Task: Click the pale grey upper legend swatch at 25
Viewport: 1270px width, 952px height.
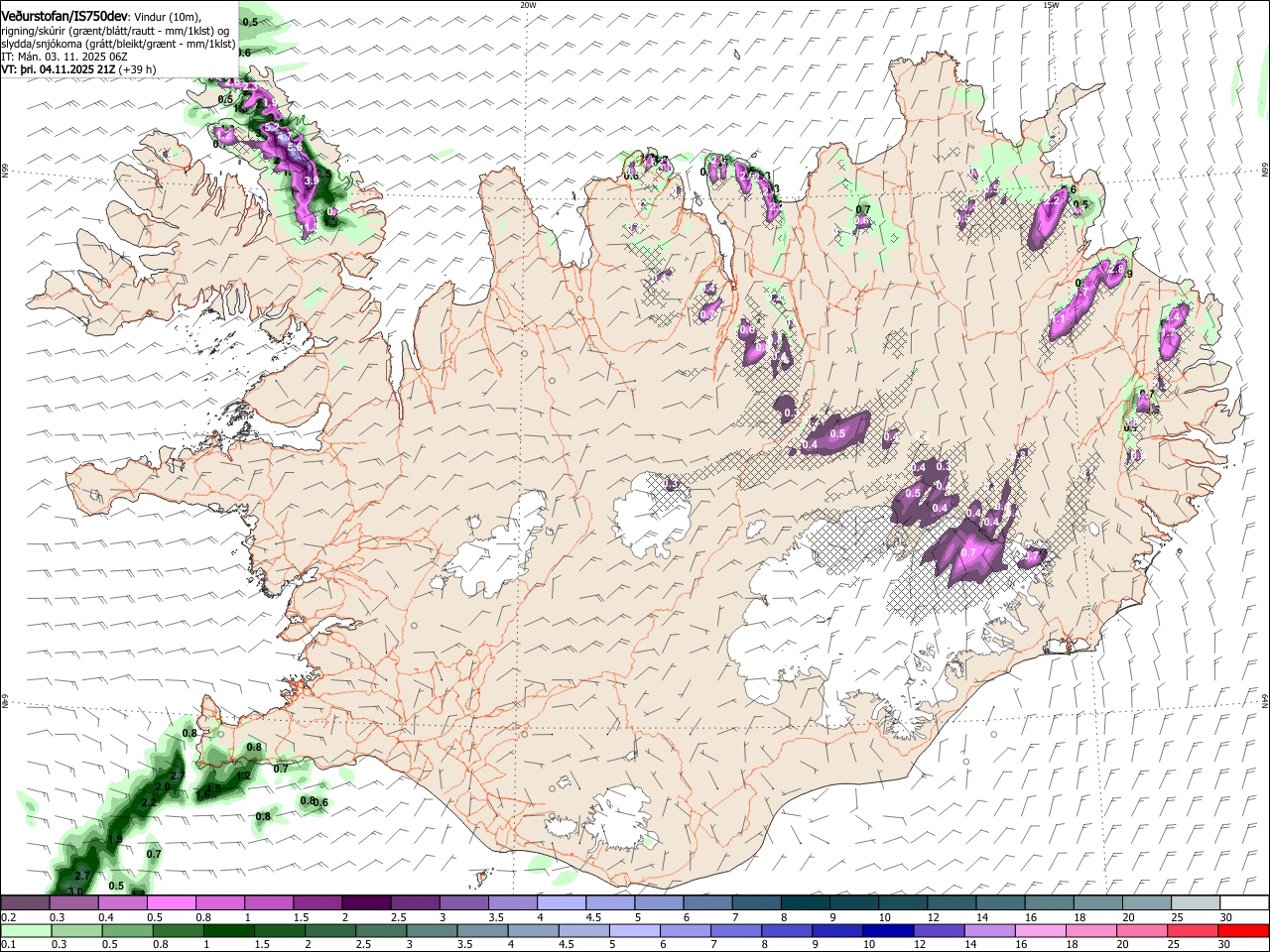Action: 1196,902
